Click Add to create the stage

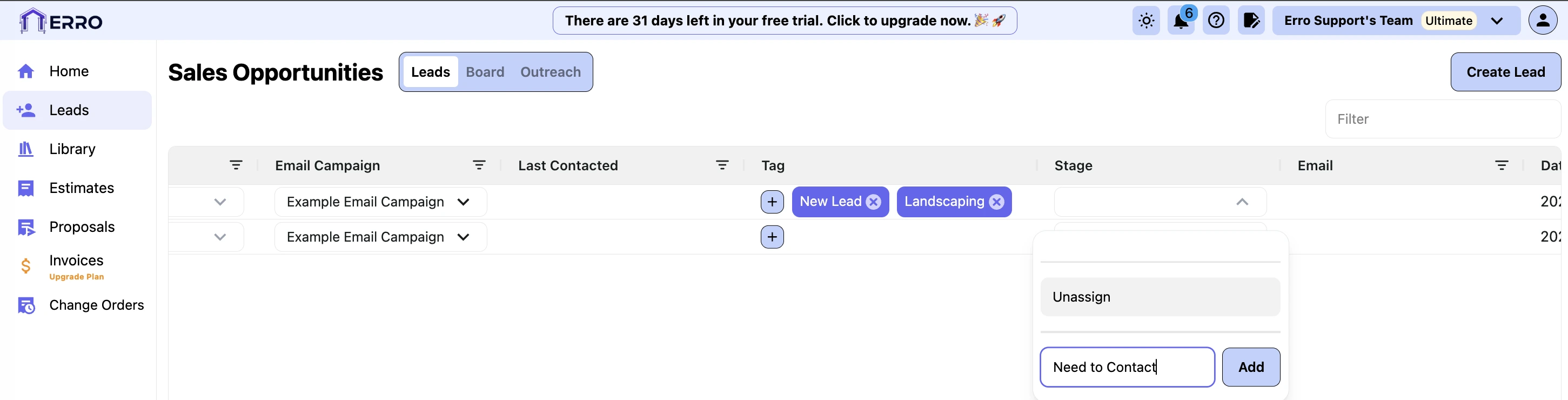(1251, 367)
